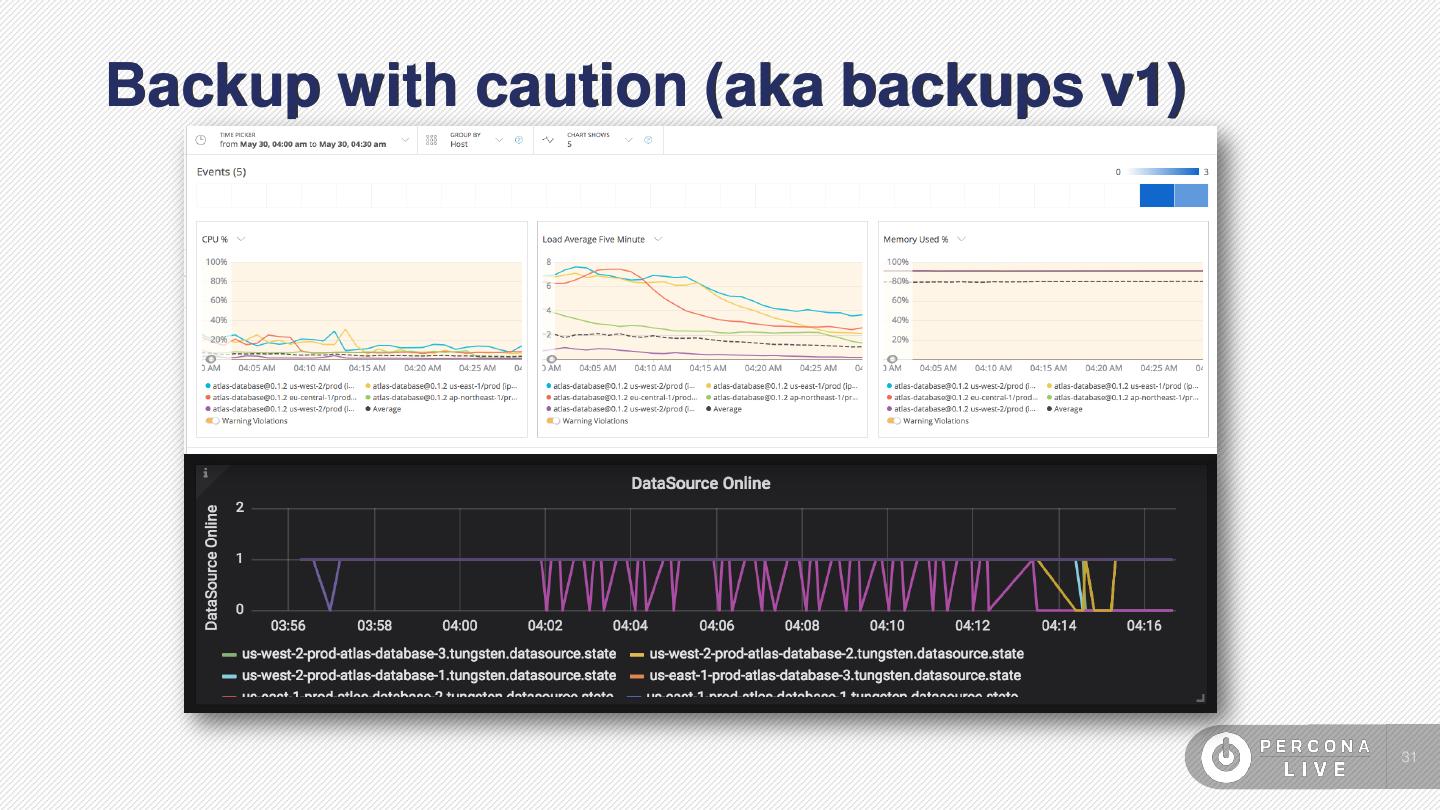This screenshot has width=1440, height=810.
Task: Toggle the green ap-northeast-1 series in Load Average legend
Action: point(783,397)
